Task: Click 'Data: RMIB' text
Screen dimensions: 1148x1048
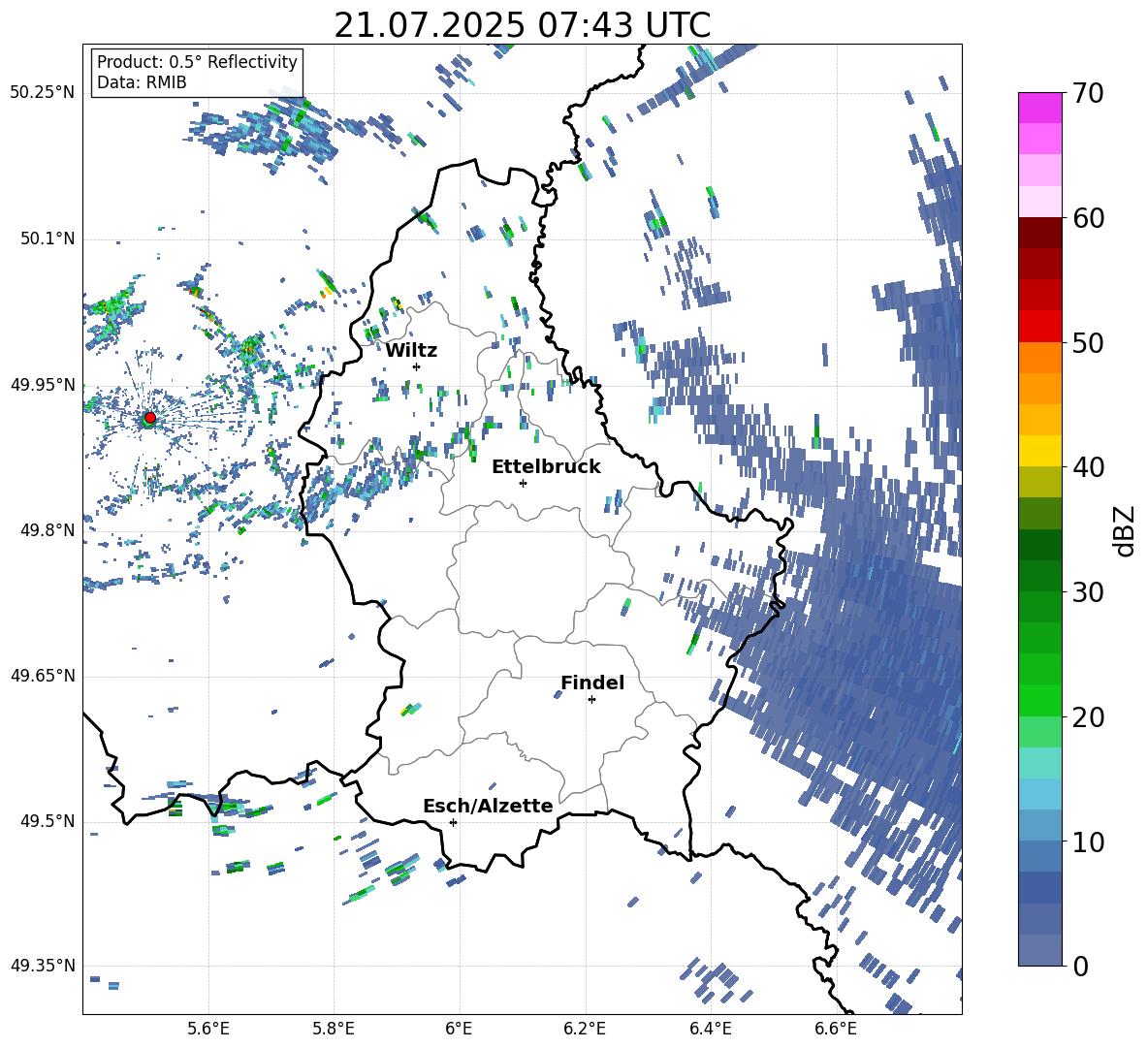Action: coord(142,82)
